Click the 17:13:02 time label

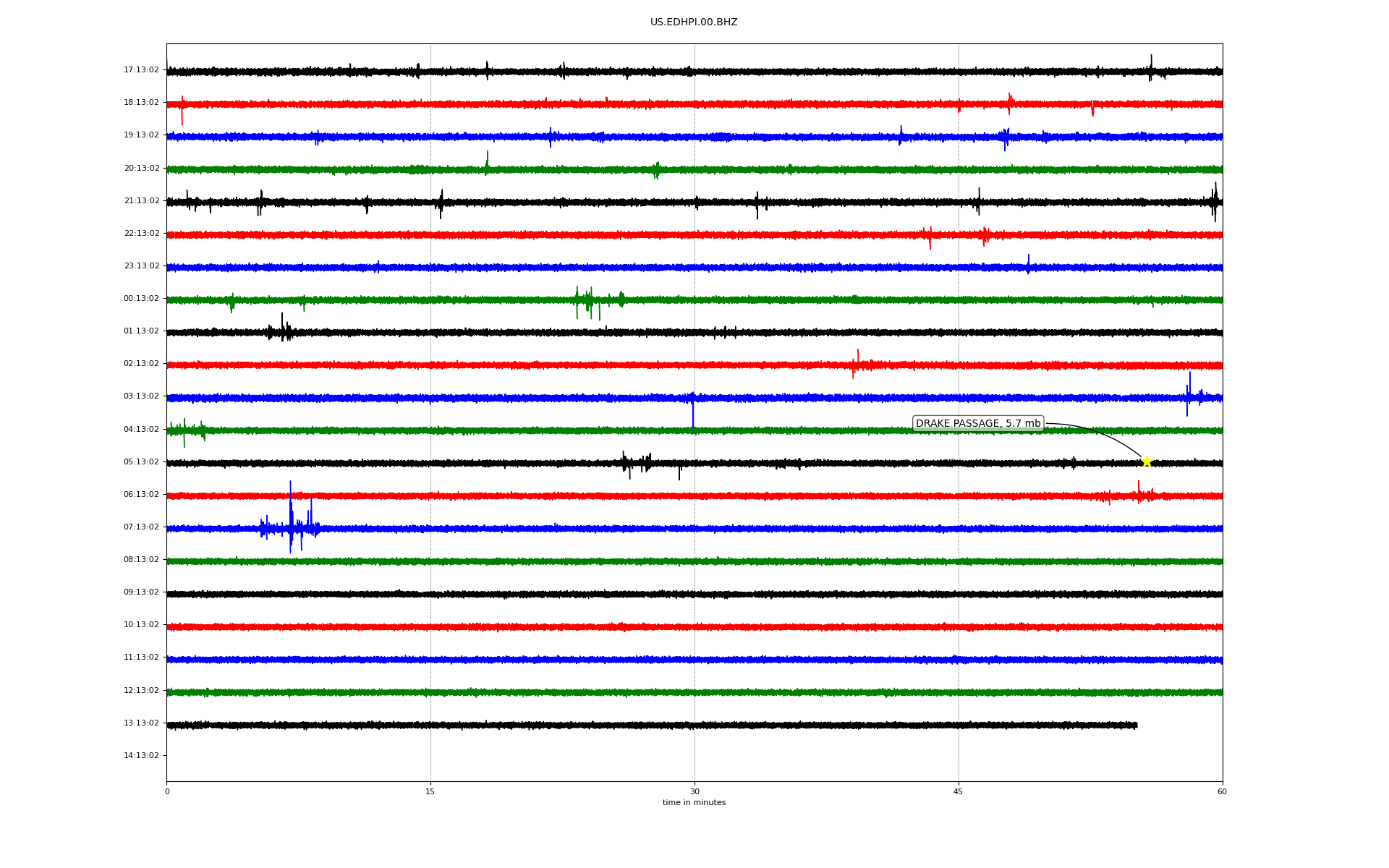(141, 70)
